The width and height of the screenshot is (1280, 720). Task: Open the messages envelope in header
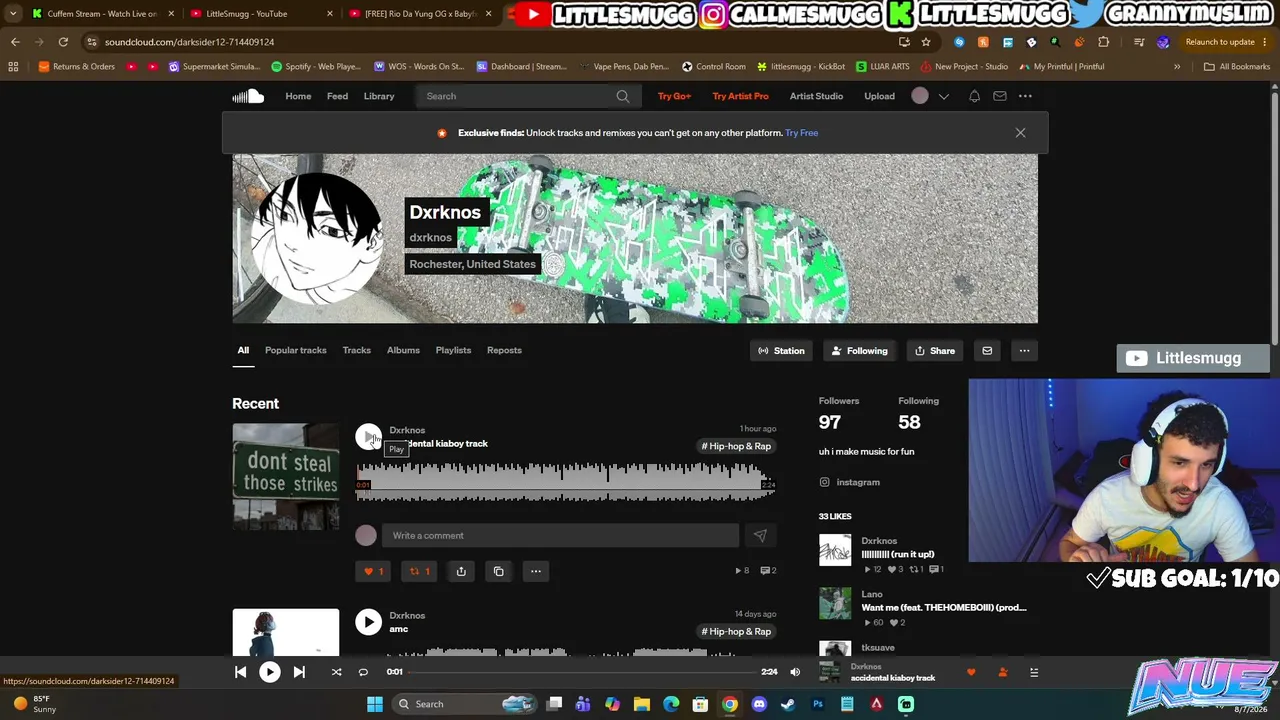pos(1000,96)
